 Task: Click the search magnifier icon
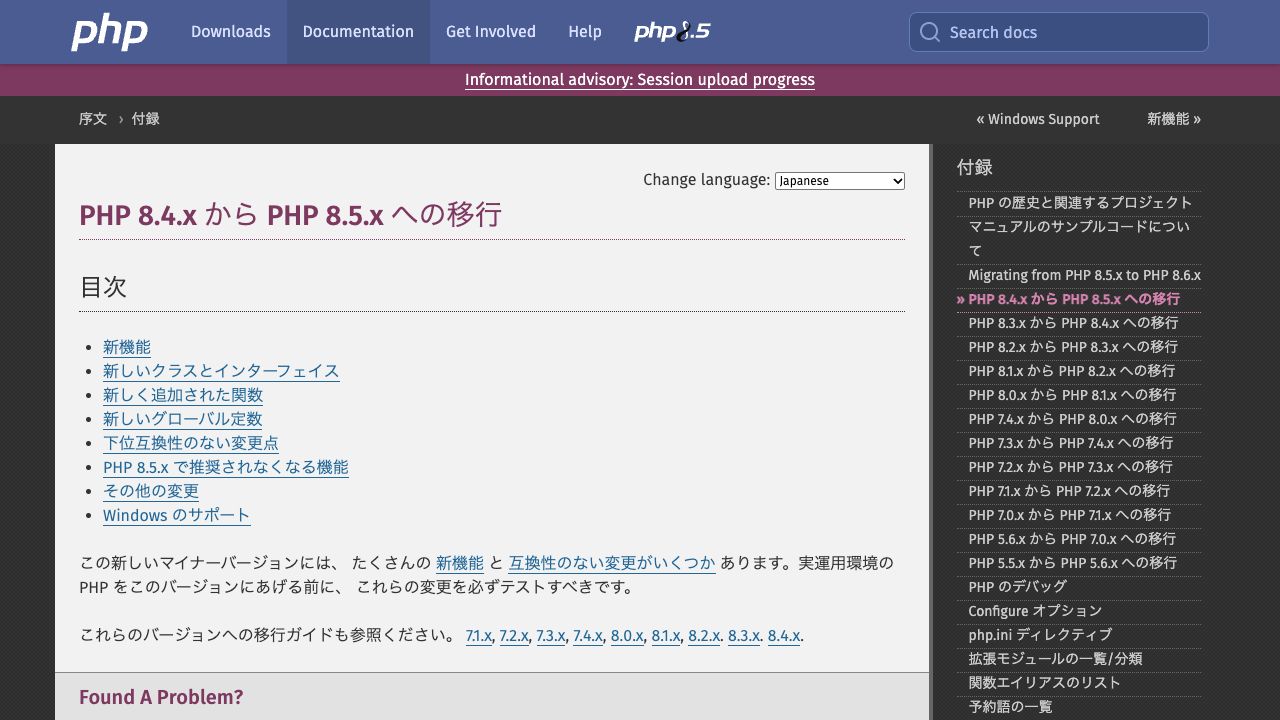[x=930, y=32]
